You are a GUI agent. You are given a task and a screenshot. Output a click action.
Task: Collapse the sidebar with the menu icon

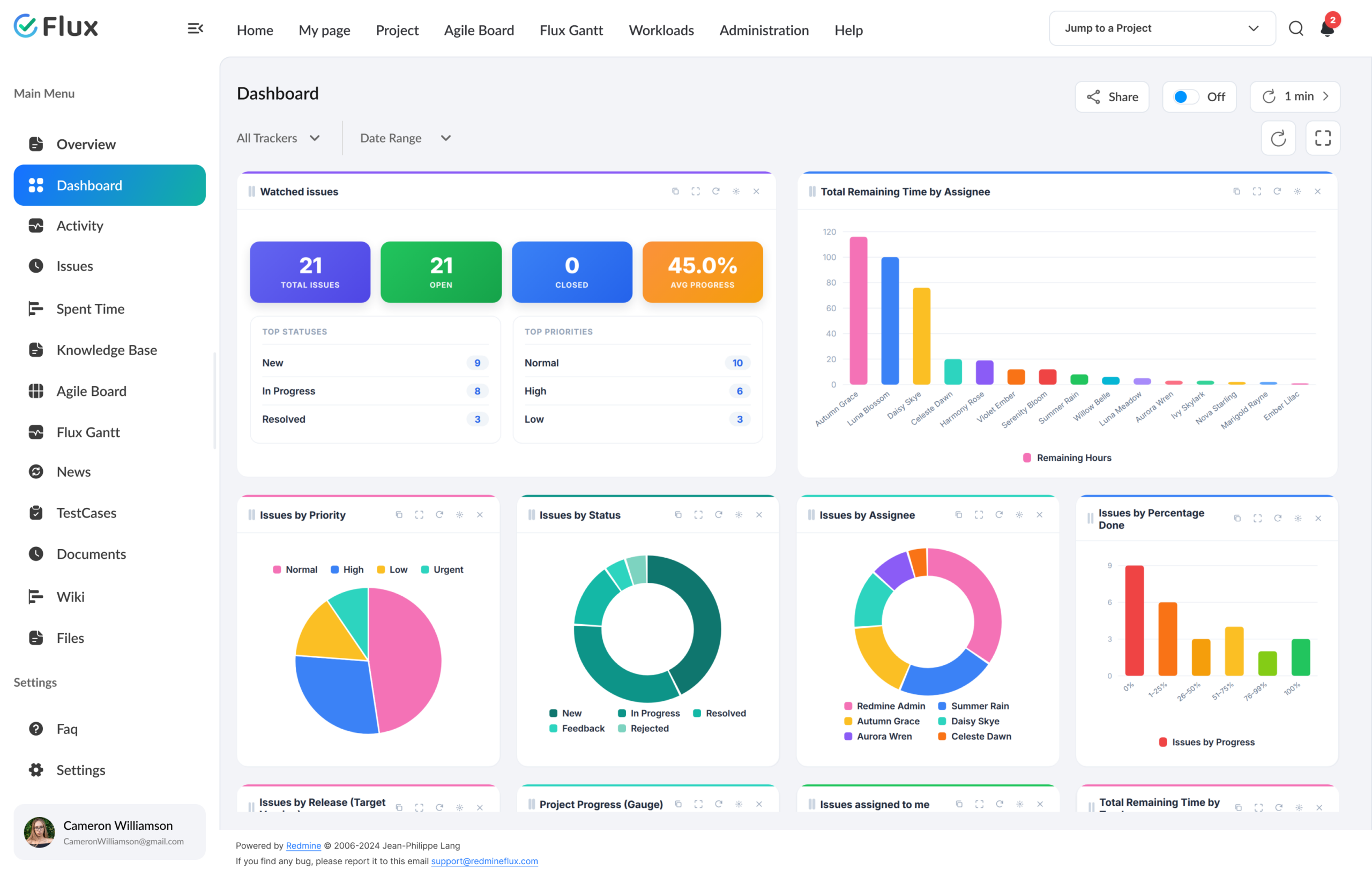(x=196, y=28)
